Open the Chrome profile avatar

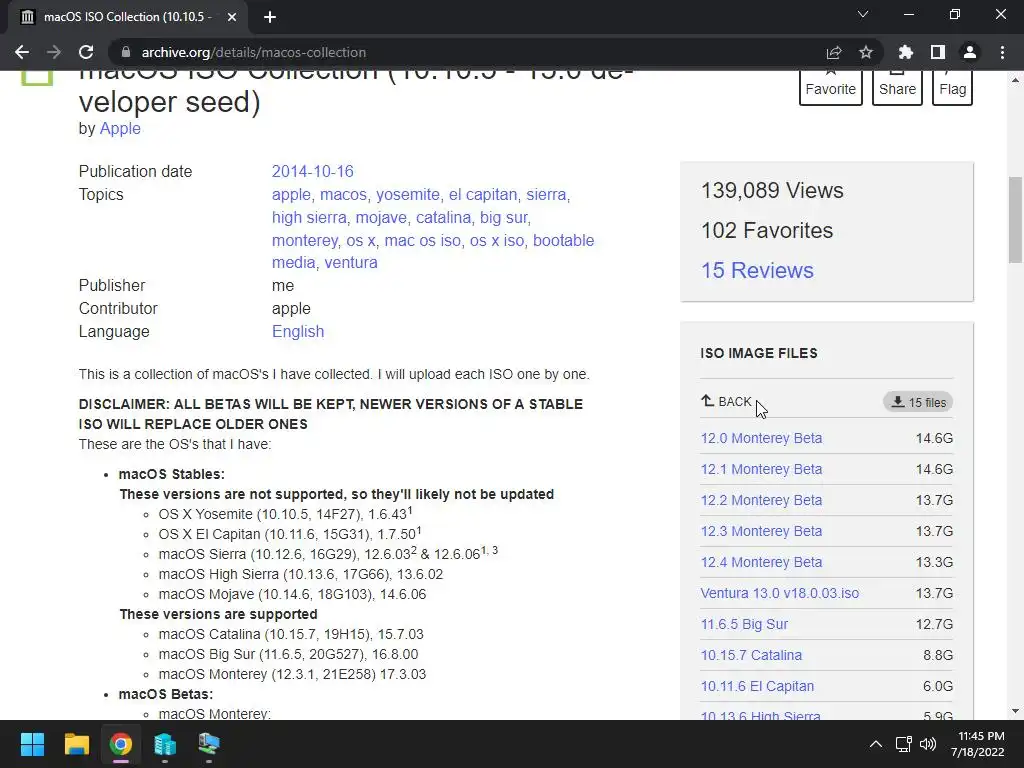970,52
